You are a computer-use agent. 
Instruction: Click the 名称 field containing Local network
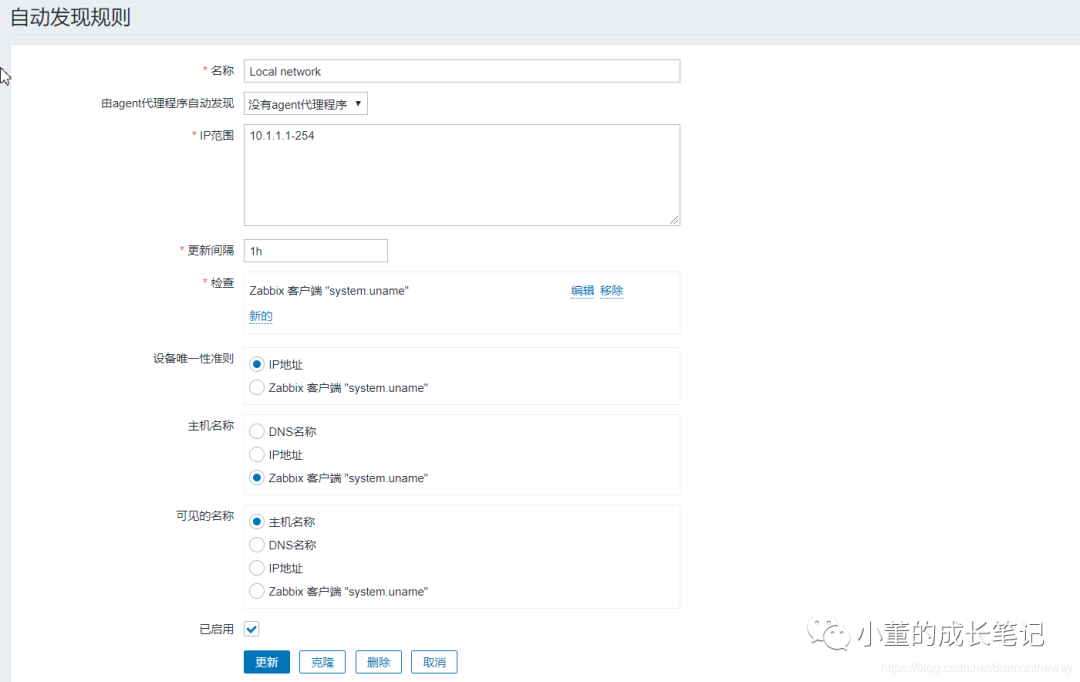coord(461,71)
